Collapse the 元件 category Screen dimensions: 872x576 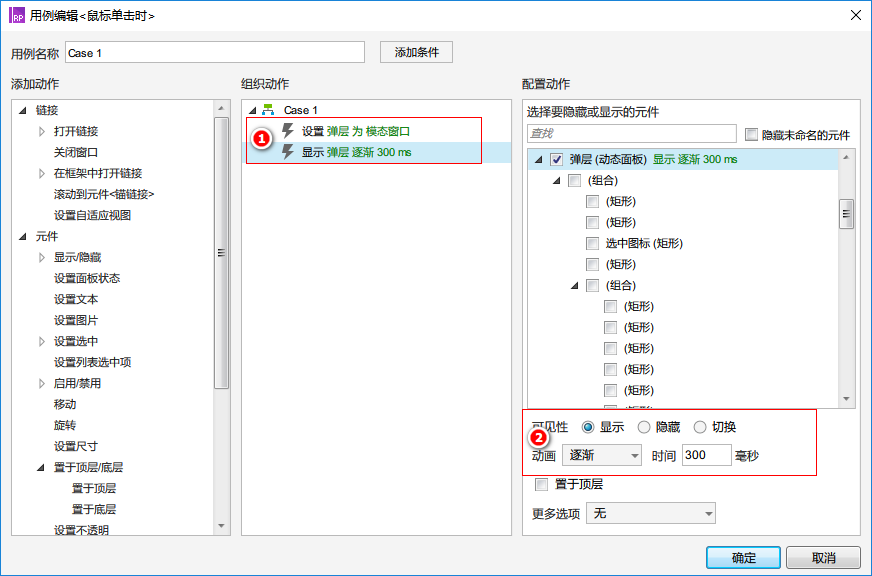pos(23,236)
